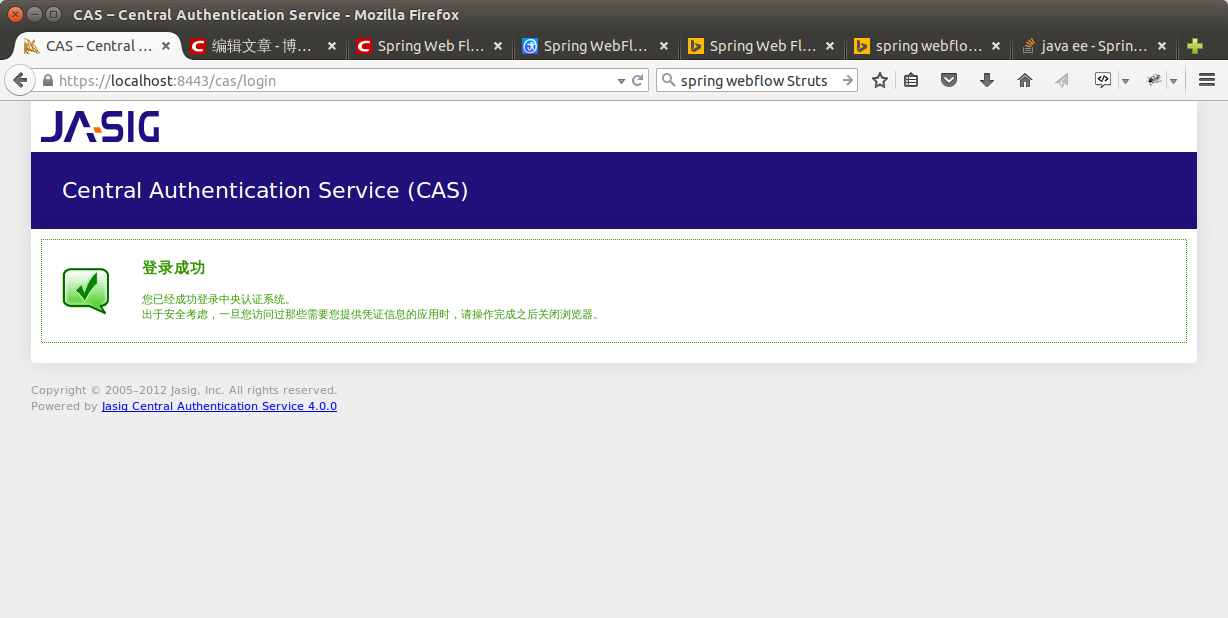Open the Developer Evaluator code icon
1228x618 pixels.
tap(1101, 79)
